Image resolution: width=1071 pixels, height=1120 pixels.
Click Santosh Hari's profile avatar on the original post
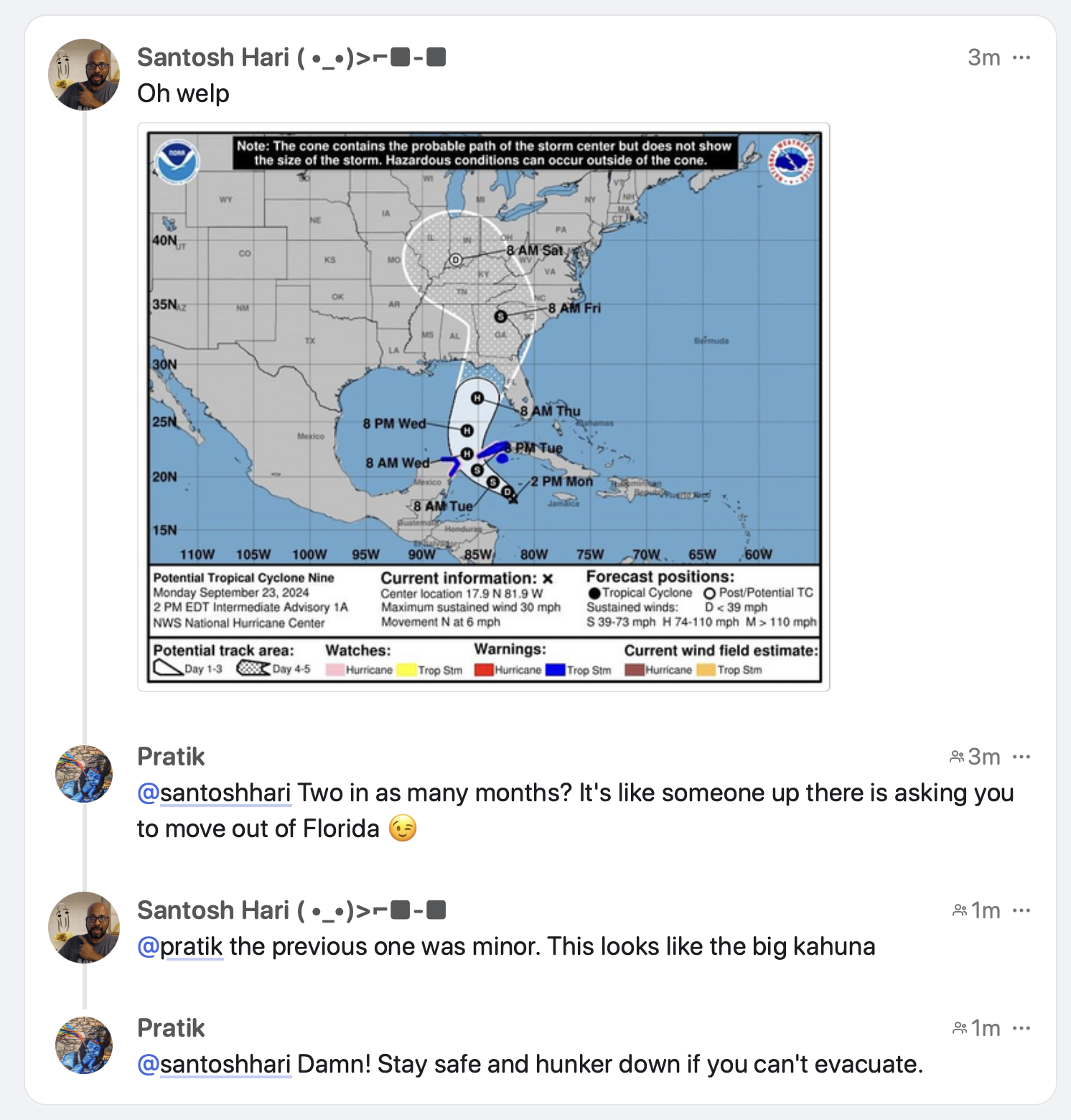click(84, 74)
